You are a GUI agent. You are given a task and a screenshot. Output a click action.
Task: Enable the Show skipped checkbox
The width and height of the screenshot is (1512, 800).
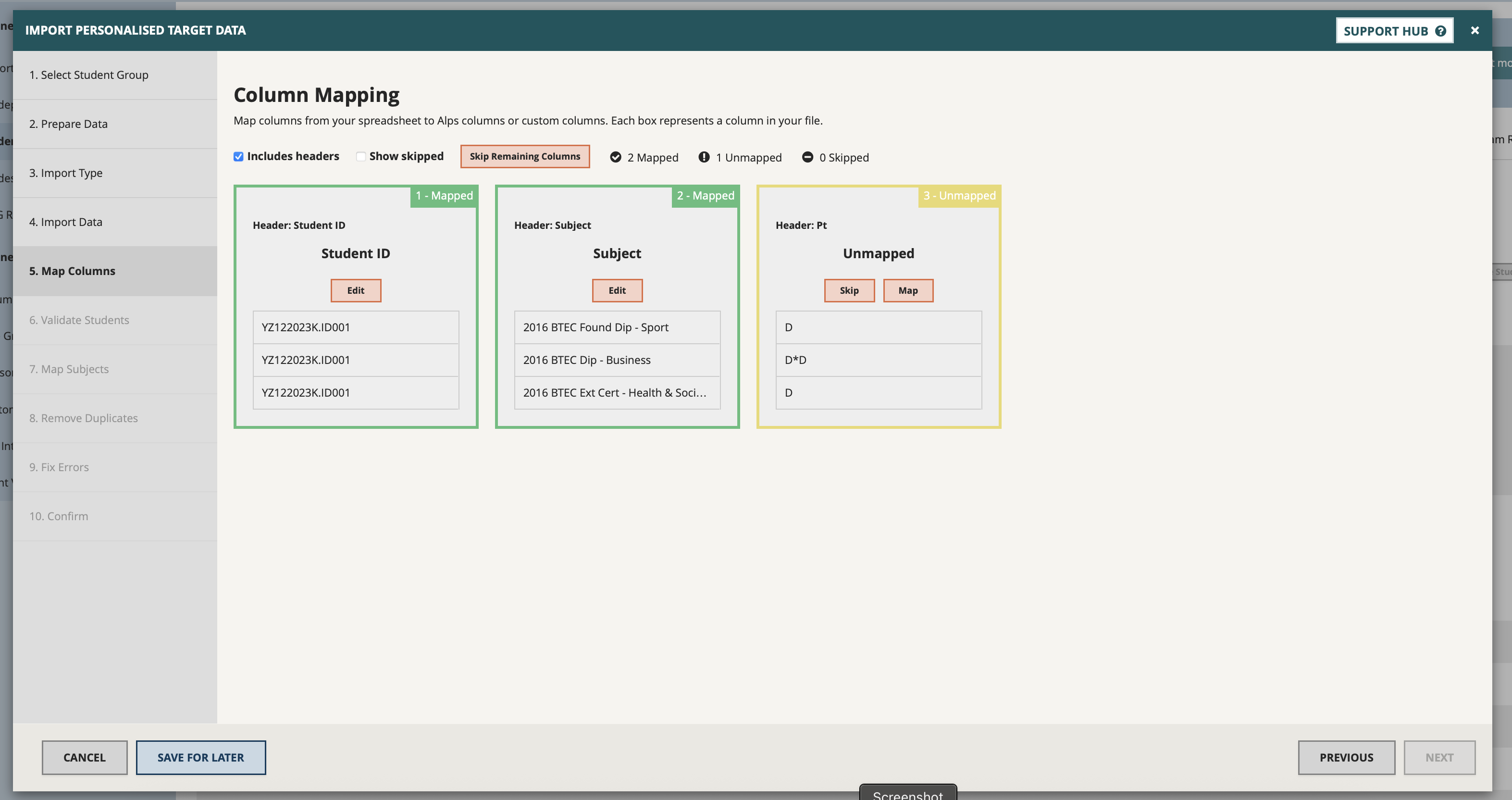pos(361,157)
